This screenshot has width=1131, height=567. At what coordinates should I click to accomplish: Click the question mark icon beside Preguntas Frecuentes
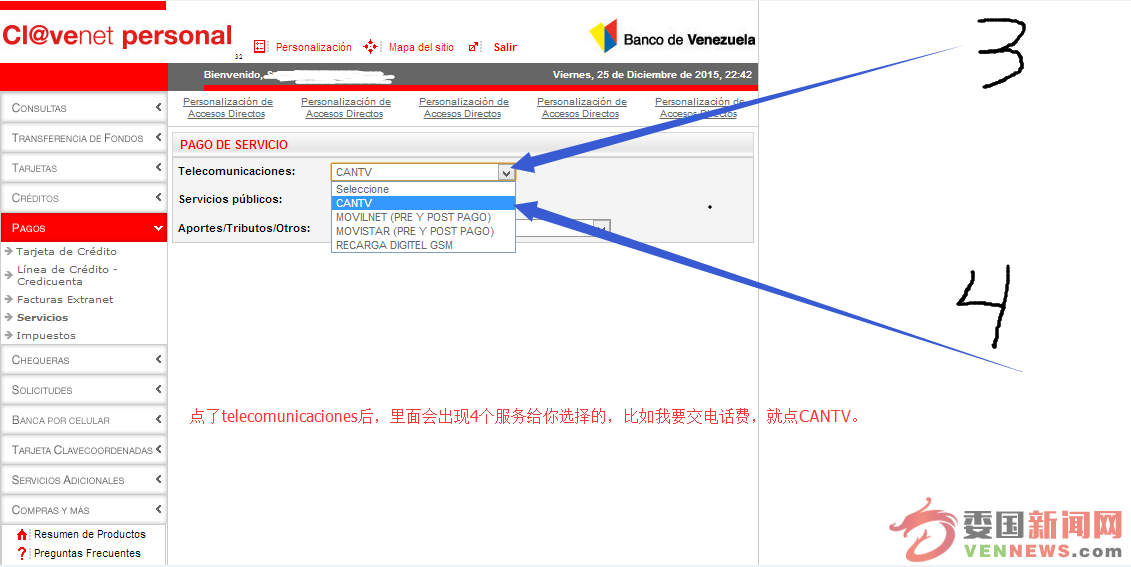coord(22,553)
